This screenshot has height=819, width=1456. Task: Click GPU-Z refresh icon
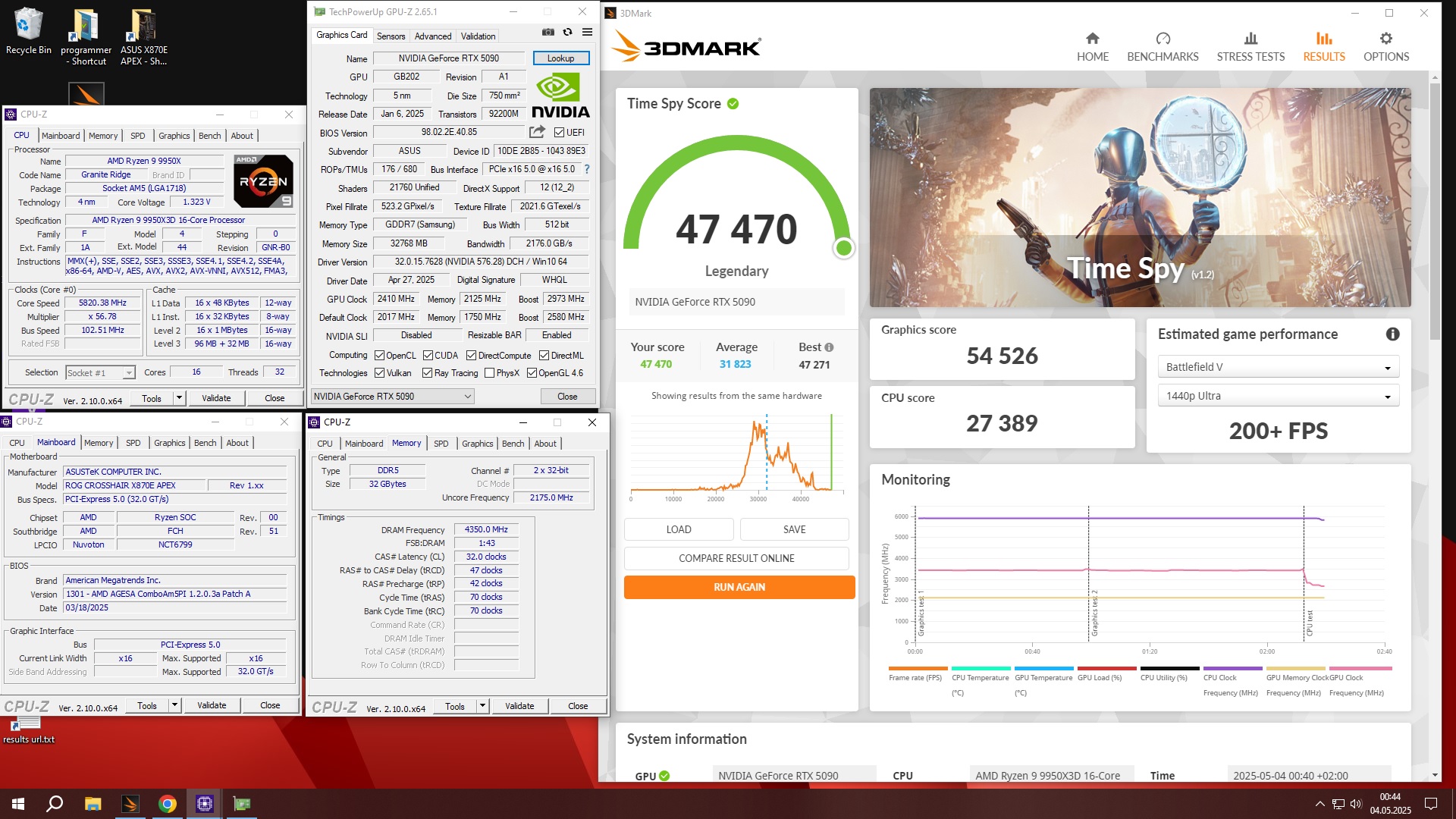567,32
